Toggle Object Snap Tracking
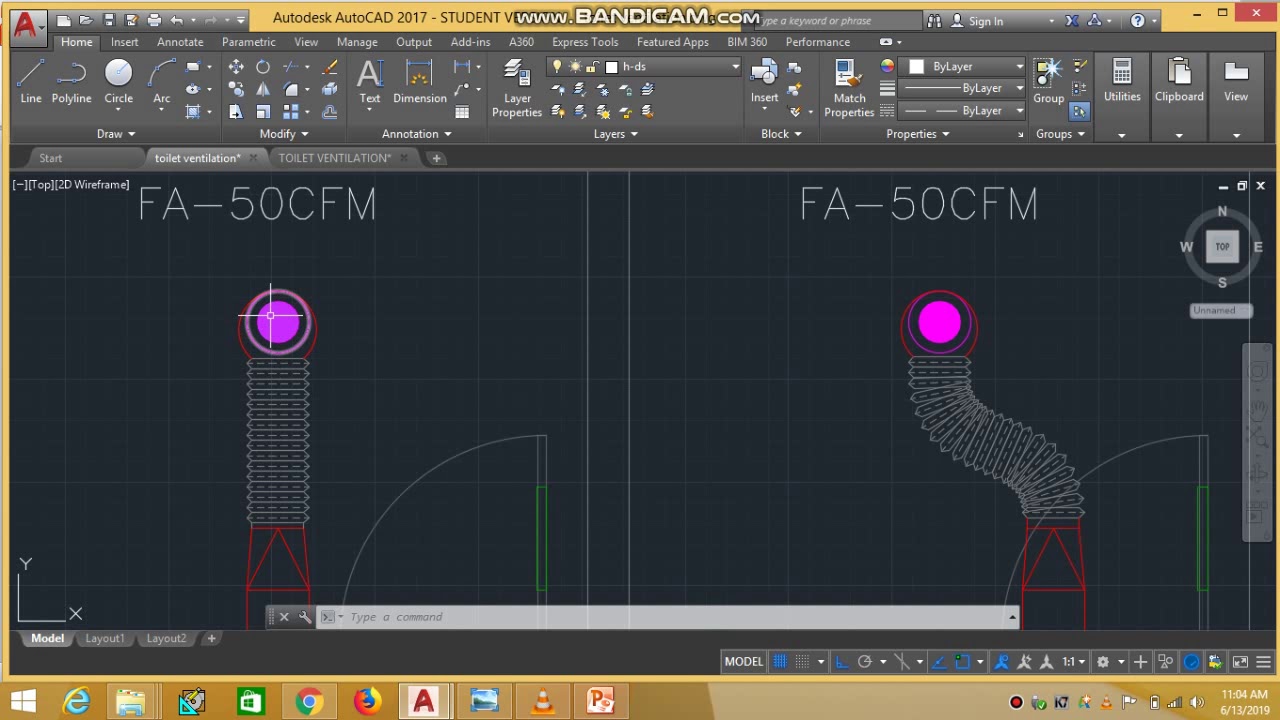The width and height of the screenshot is (1280, 720). (x=939, y=661)
